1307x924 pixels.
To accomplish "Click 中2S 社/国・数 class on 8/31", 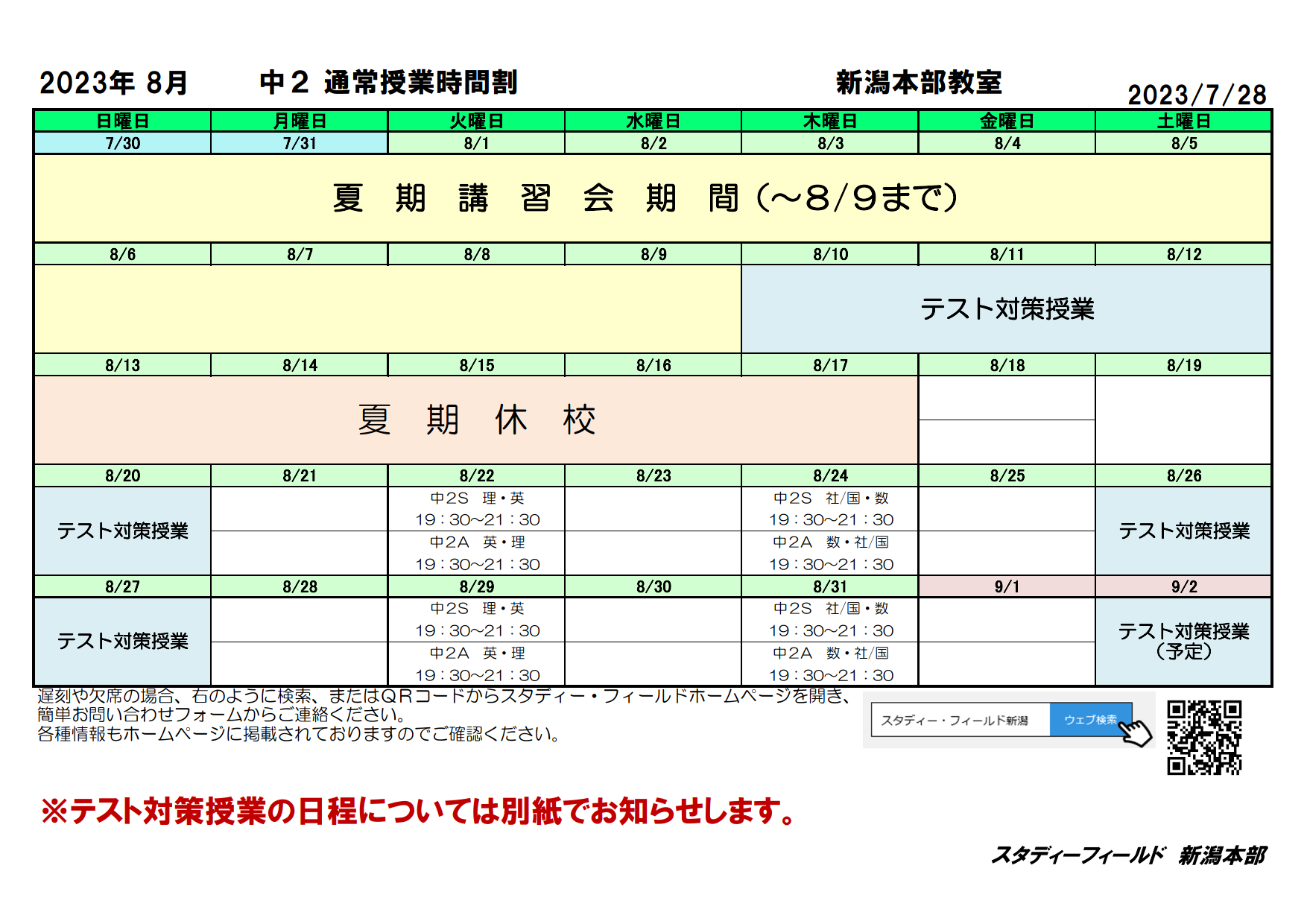I will point(830,620).
